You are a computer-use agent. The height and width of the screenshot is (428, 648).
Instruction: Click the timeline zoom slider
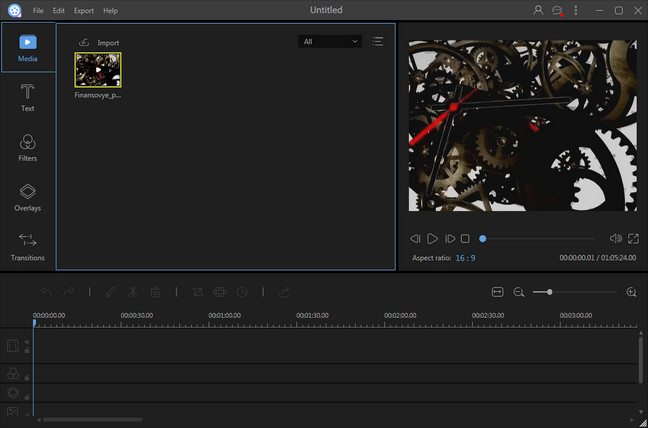point(550,292)
